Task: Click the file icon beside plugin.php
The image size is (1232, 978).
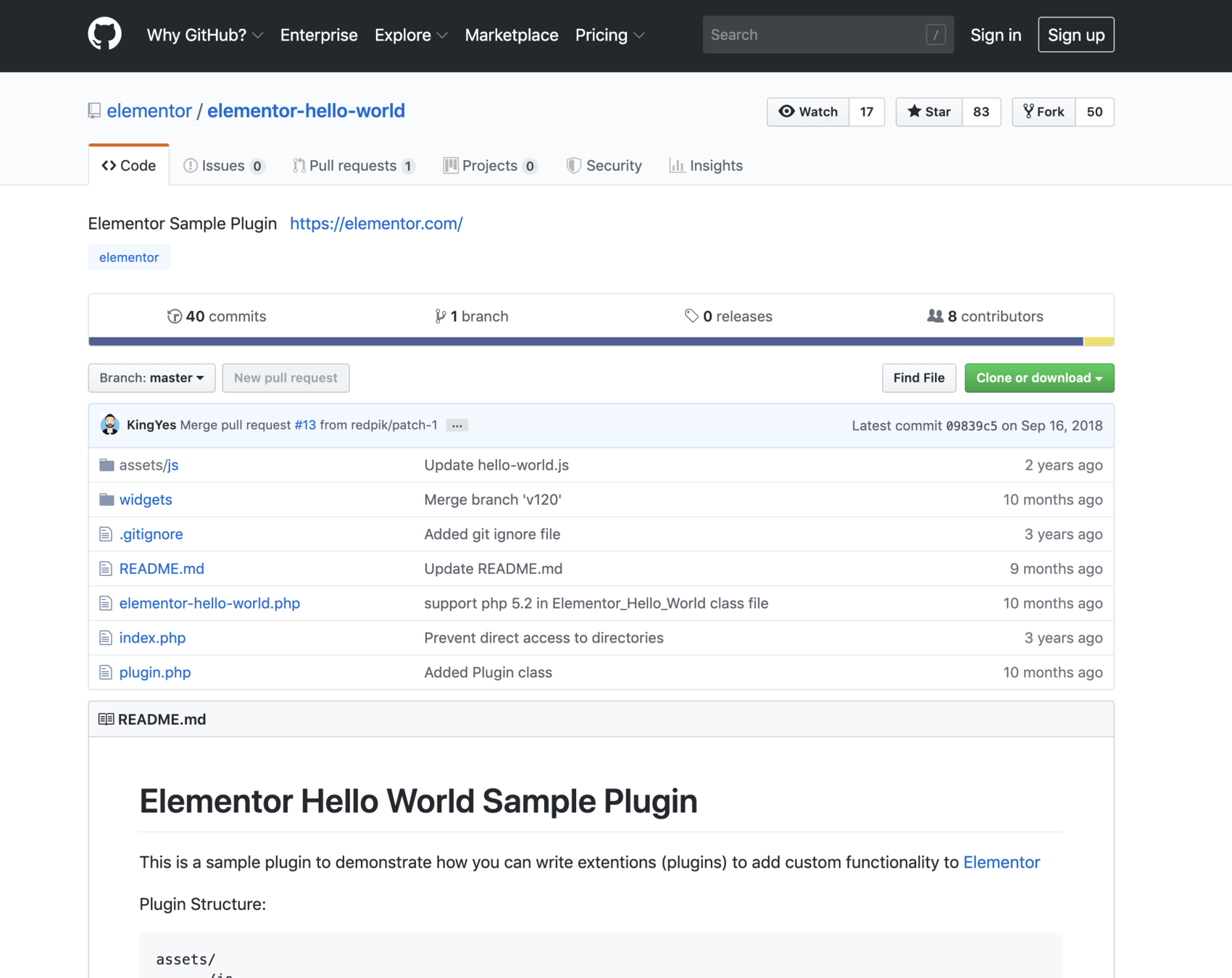Action: 106,672
